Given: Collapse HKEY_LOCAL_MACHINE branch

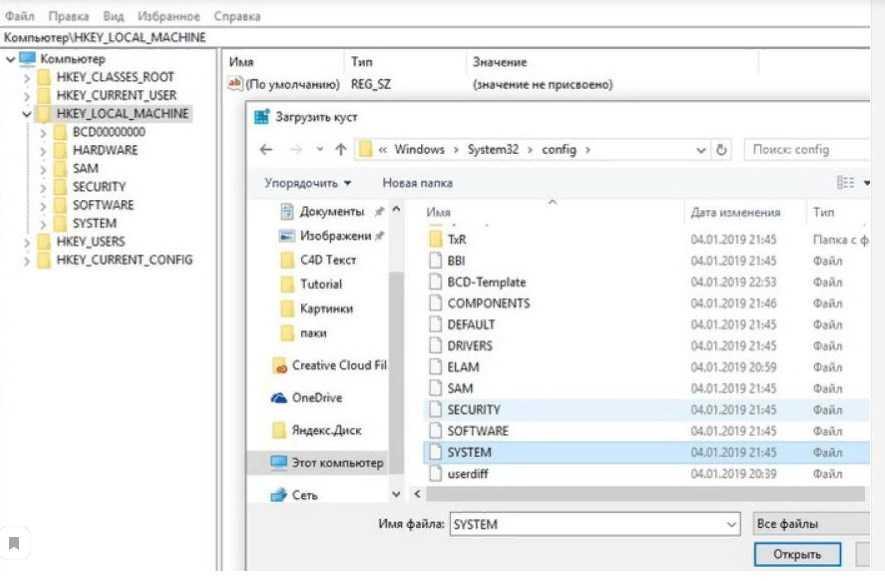Looking at the screenshot, I should tap(27, 114).
